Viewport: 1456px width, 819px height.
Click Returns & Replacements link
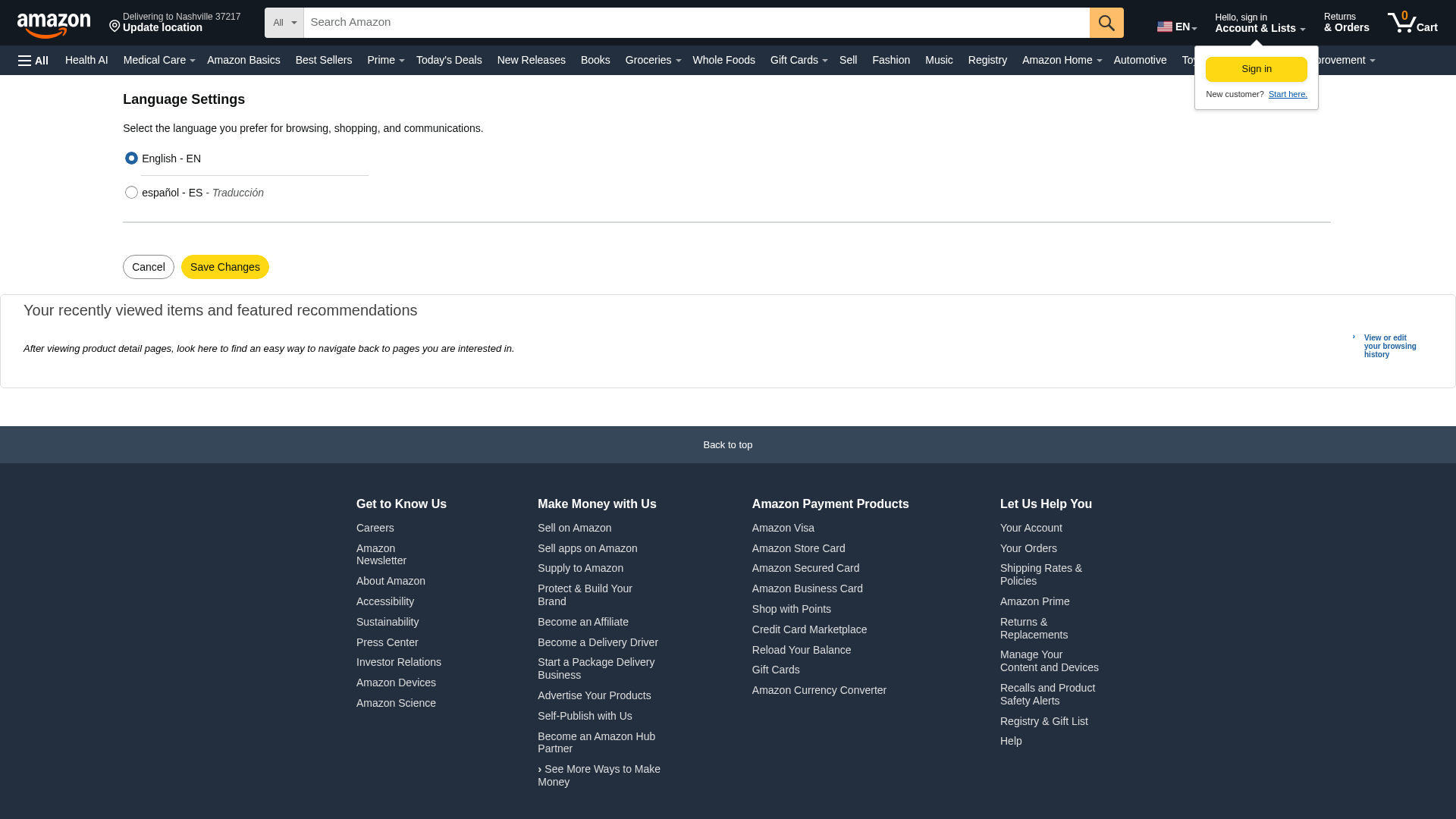pos(1034,628)
